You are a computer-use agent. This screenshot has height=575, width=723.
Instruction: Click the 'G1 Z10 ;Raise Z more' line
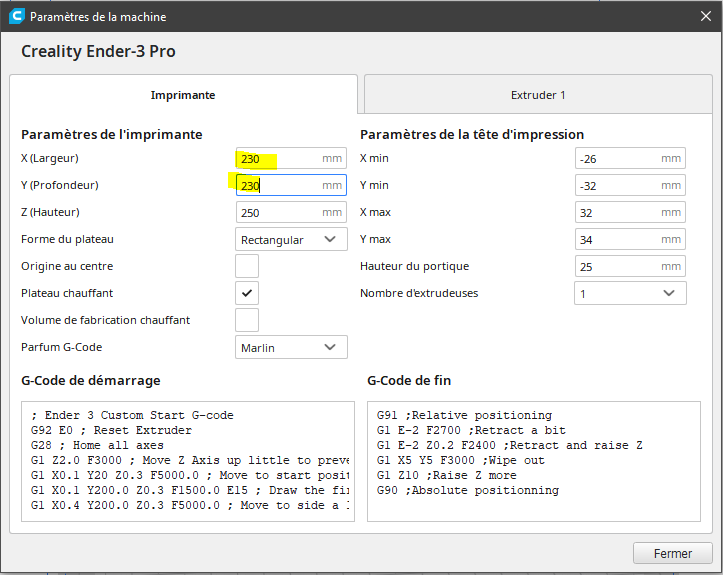pos(446,475)
